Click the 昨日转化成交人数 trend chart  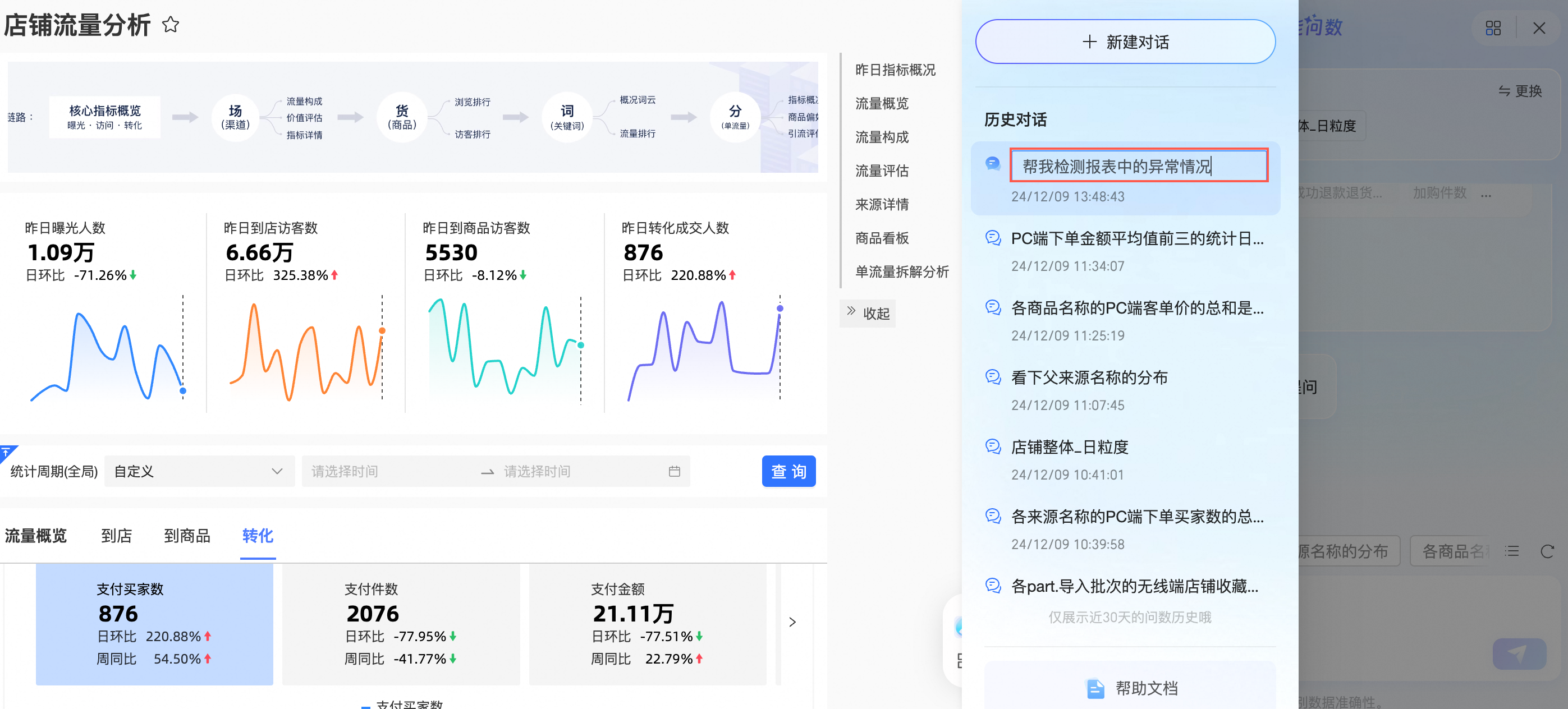click(x=704, y=349)
